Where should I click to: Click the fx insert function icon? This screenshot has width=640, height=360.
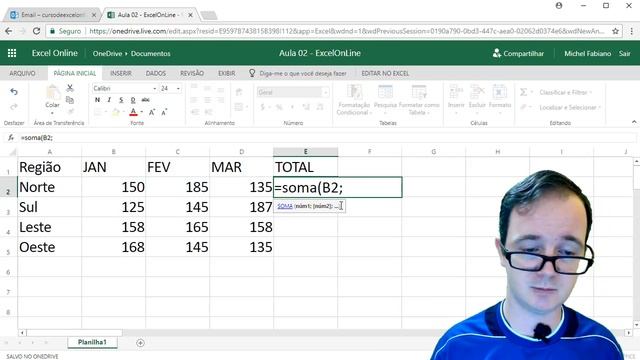pyautogui.click(x=11, y=138)
